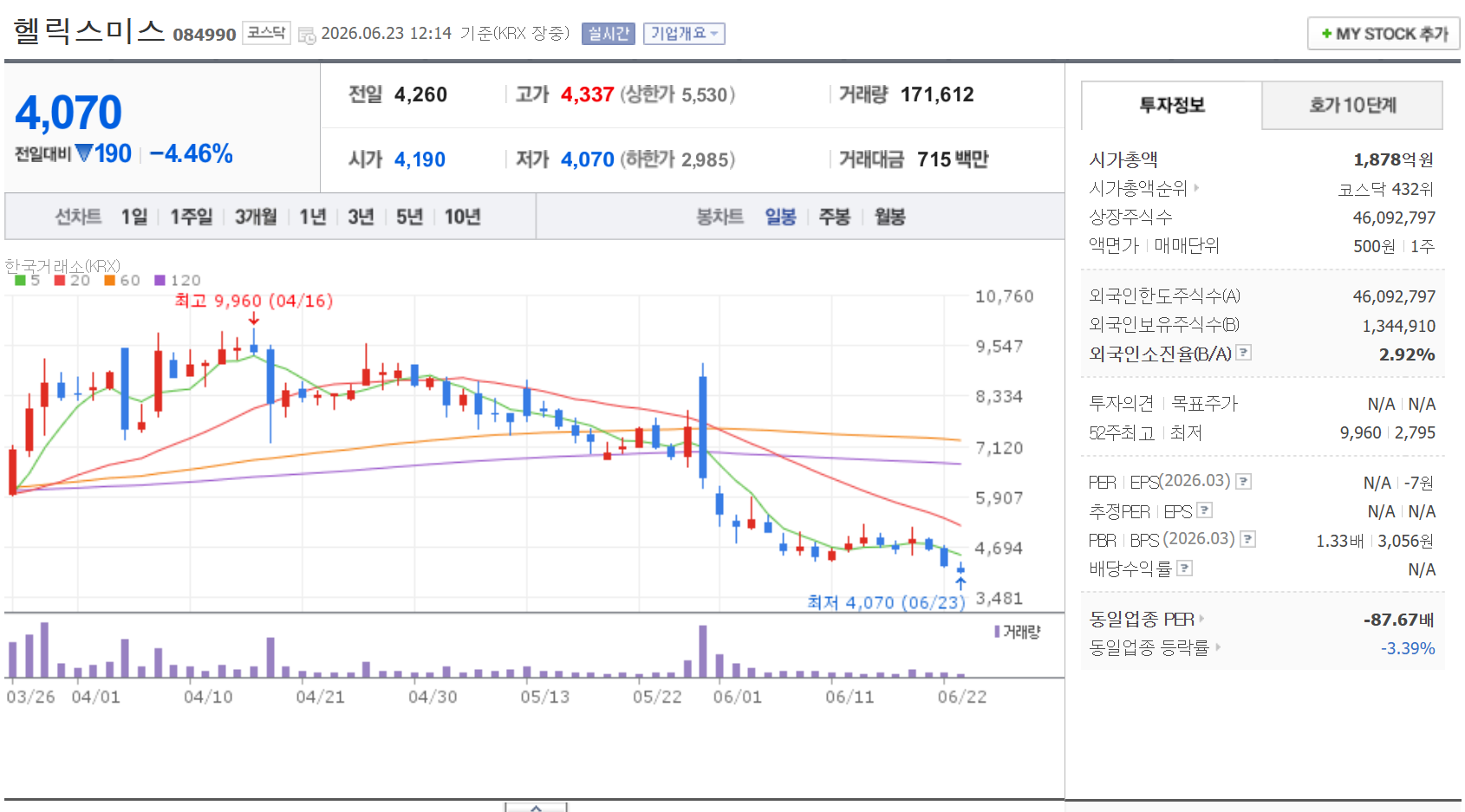Select 월봉 monthly candle chart
This screenshot has width=1465, height=812.
click(890, 217)
